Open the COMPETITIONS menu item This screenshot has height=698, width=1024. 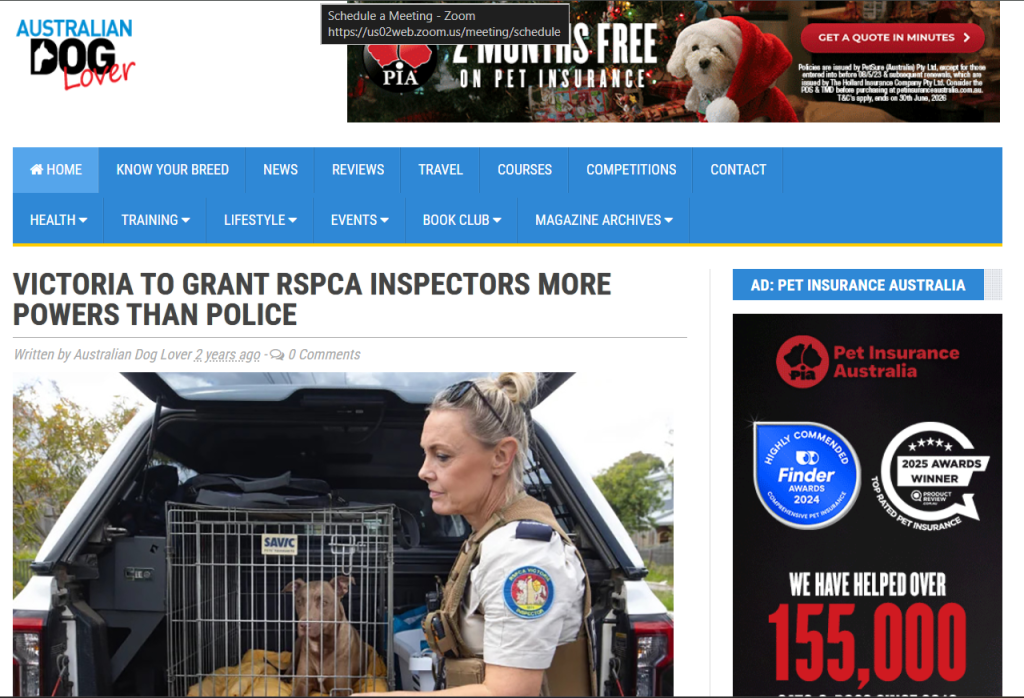631,170
